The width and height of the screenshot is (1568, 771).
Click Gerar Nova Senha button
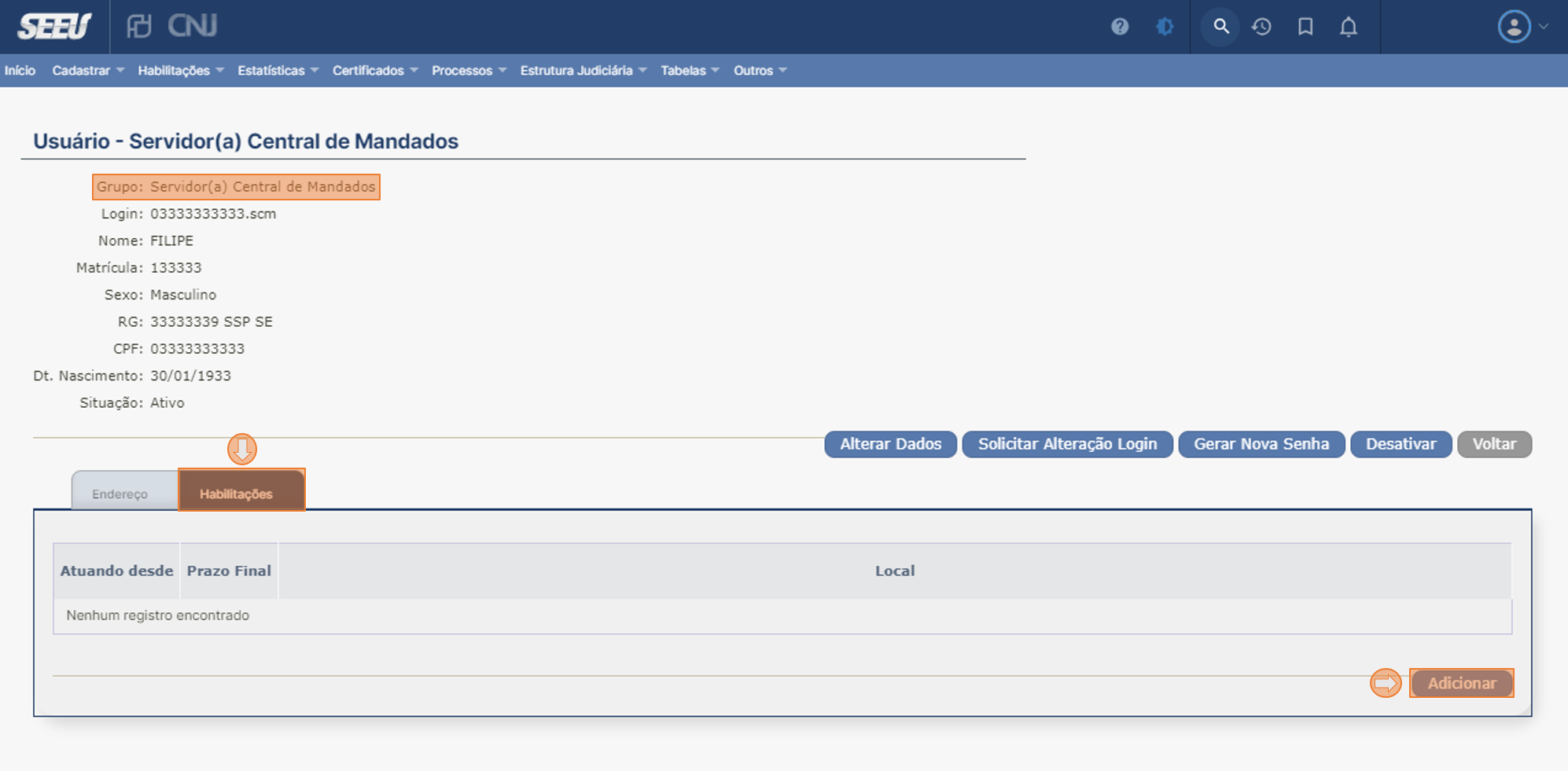1261,444
